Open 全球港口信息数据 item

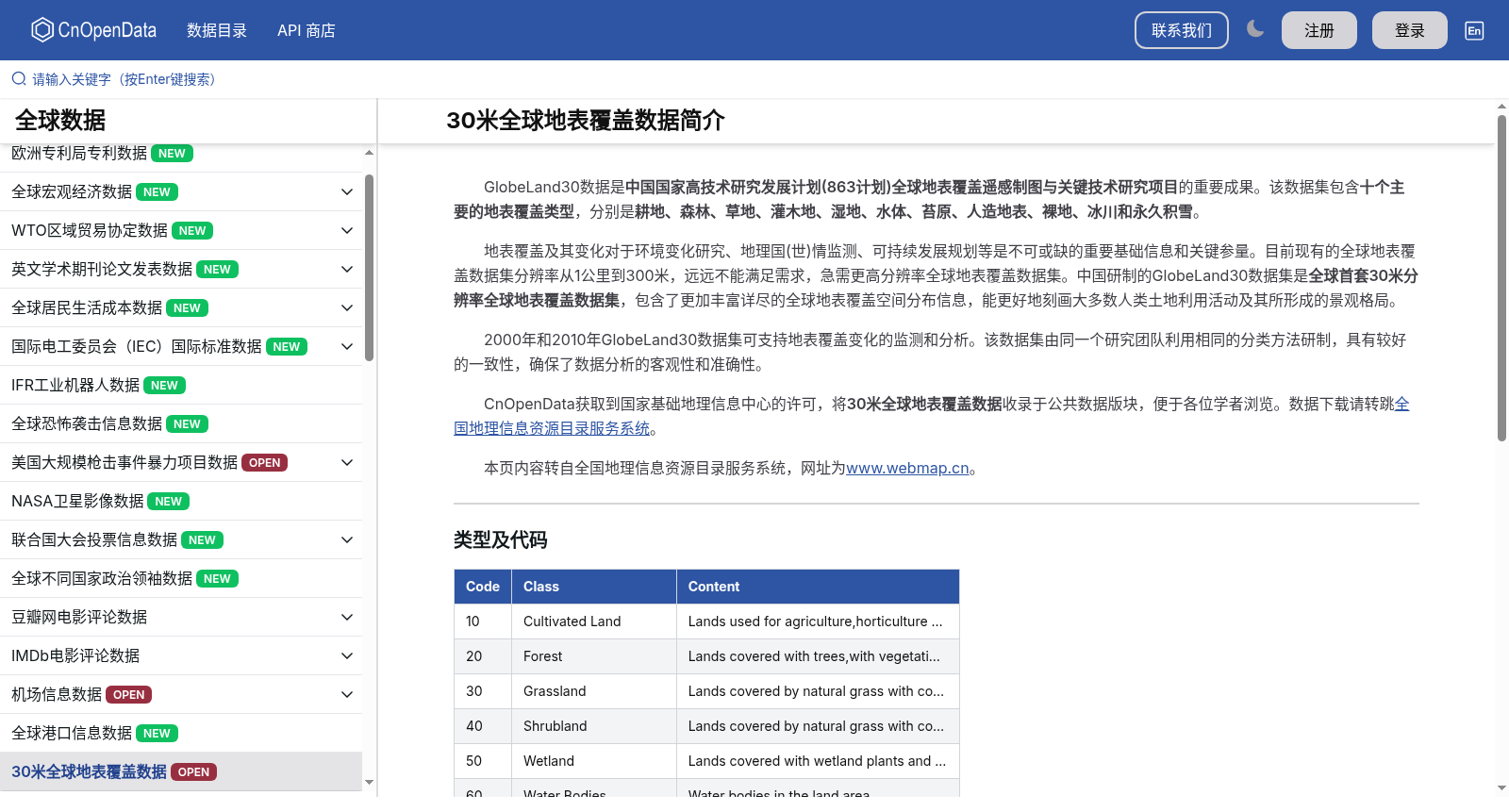point(181,733)
